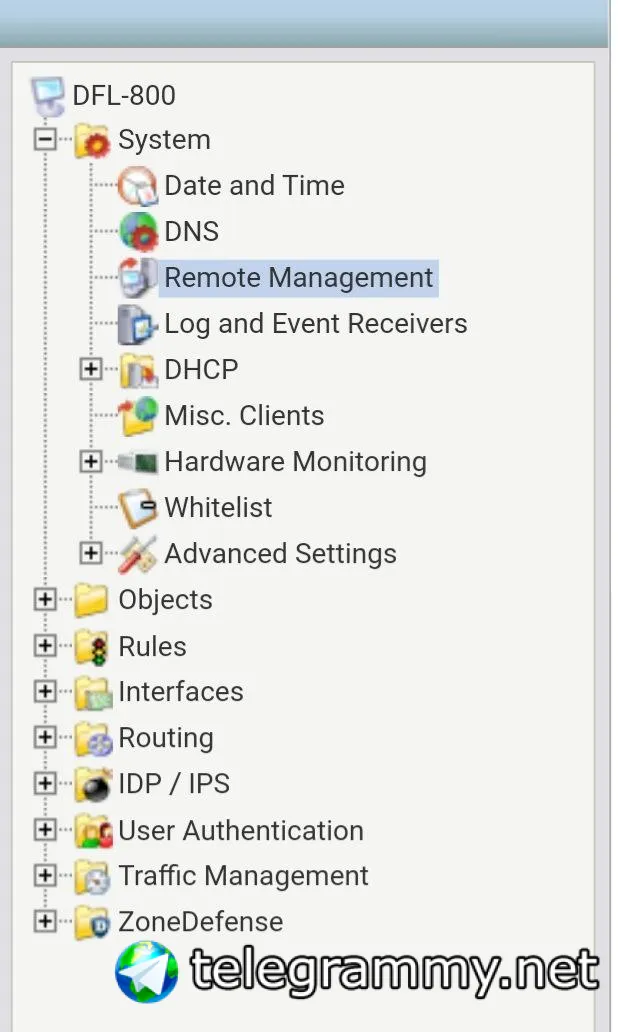Select the IDP / IPS label
The height and width of the screenshot is (1032, 618).
(174, 784)
